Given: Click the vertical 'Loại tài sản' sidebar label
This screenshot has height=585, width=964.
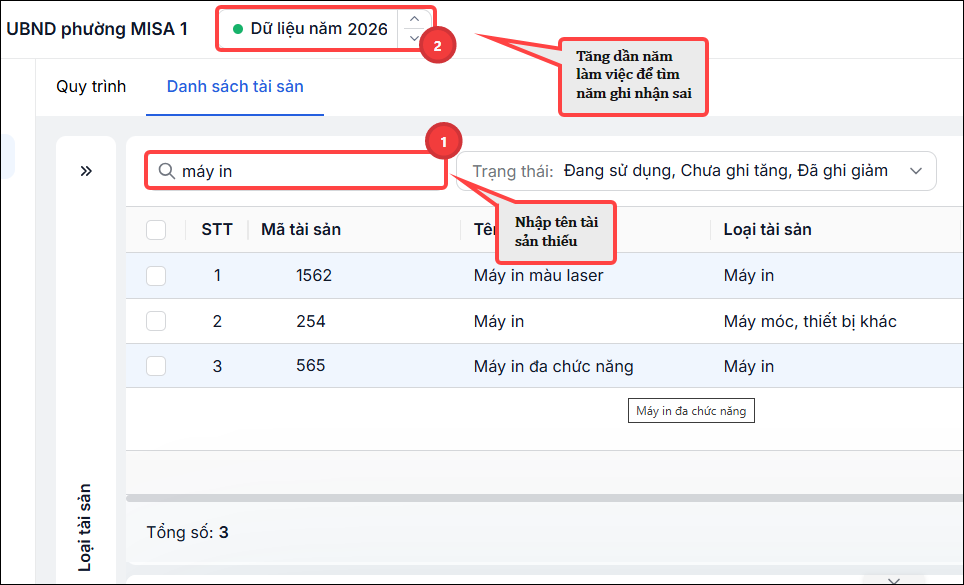Looking at the screenshot, I should point(85,527).
